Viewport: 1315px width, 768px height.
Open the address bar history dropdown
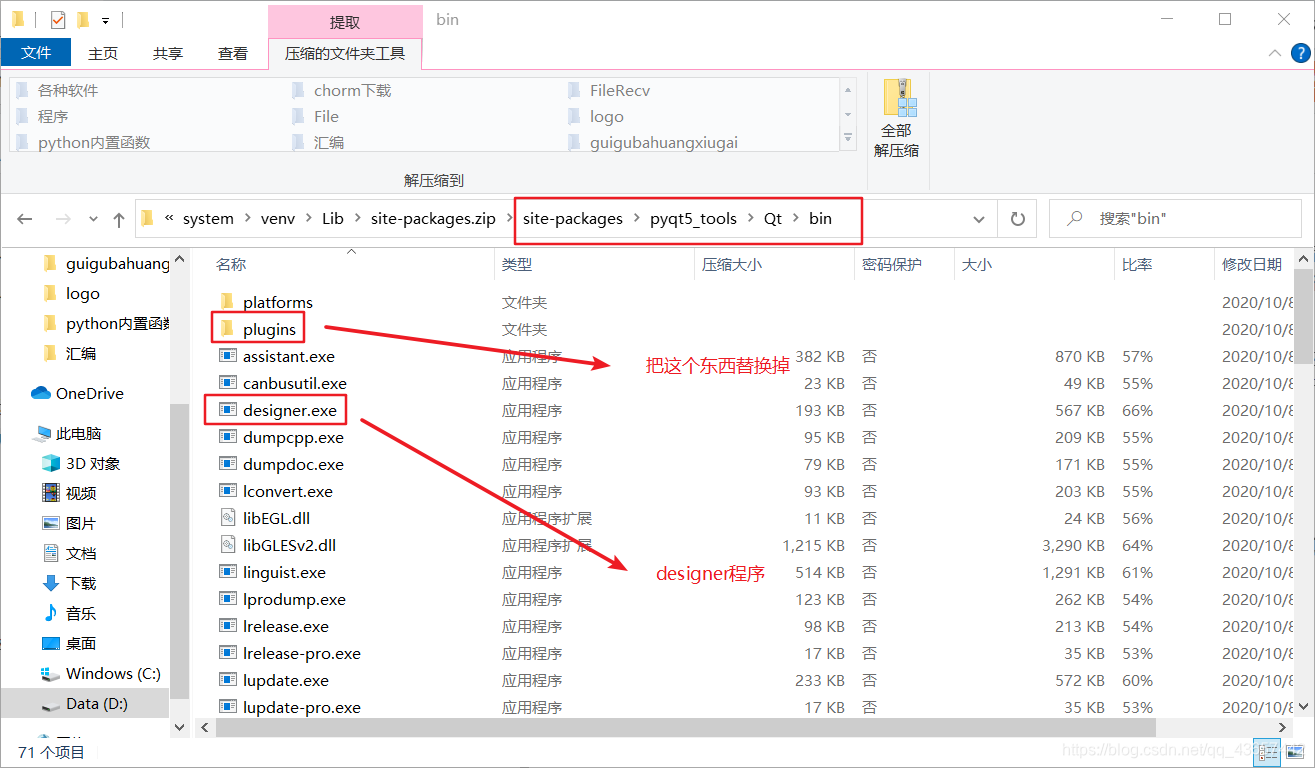(978, 218)
